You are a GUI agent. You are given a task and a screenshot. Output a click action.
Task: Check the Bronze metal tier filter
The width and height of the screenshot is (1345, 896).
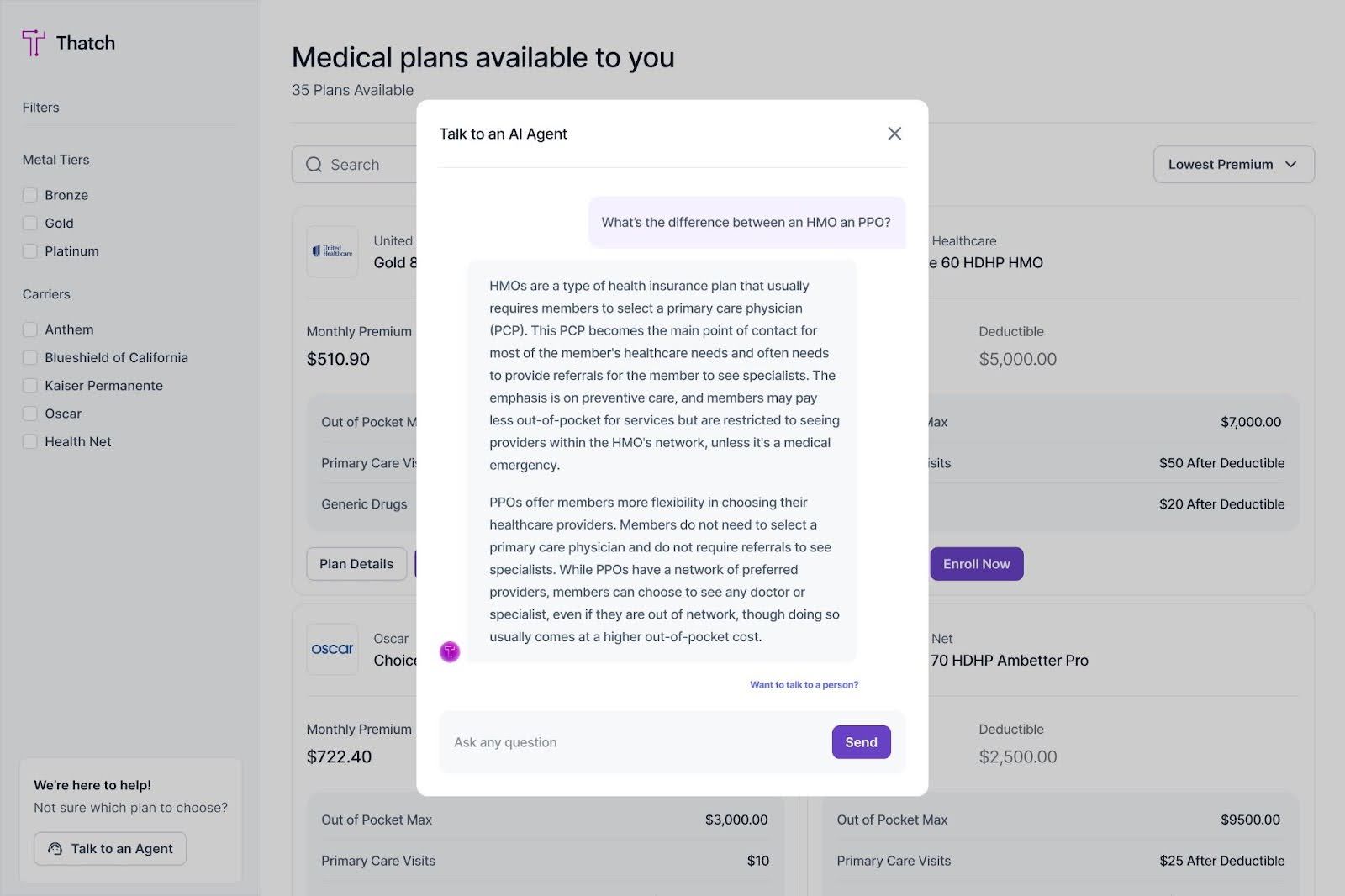(x=30, y=194)
